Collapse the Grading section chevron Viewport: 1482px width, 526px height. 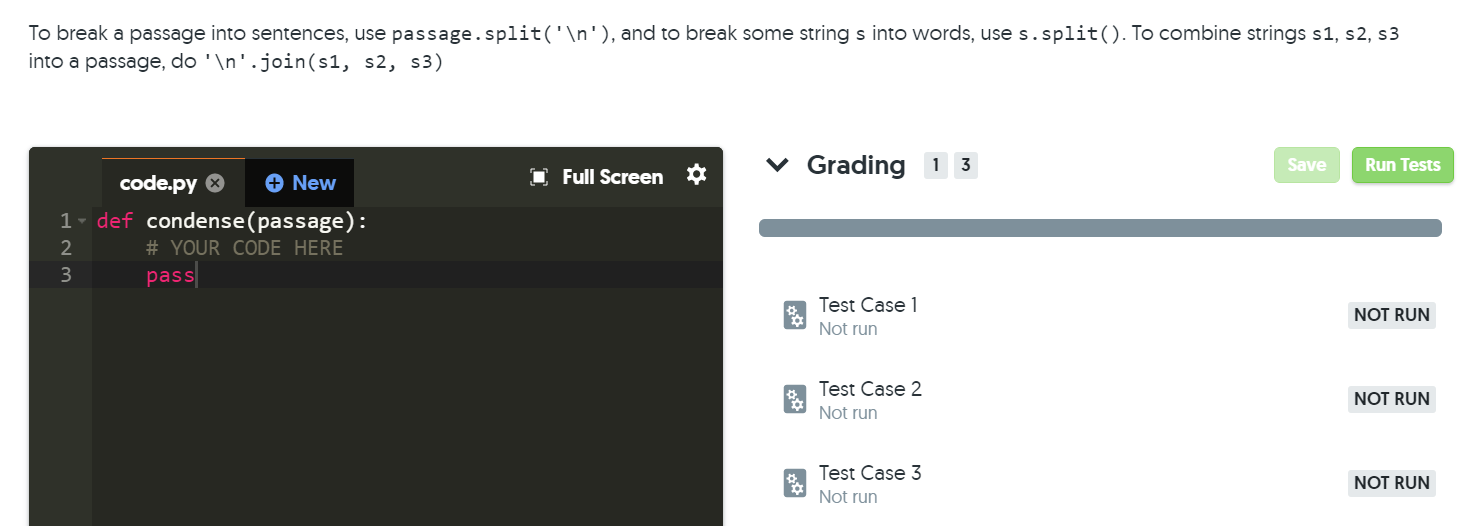(777, 165)
